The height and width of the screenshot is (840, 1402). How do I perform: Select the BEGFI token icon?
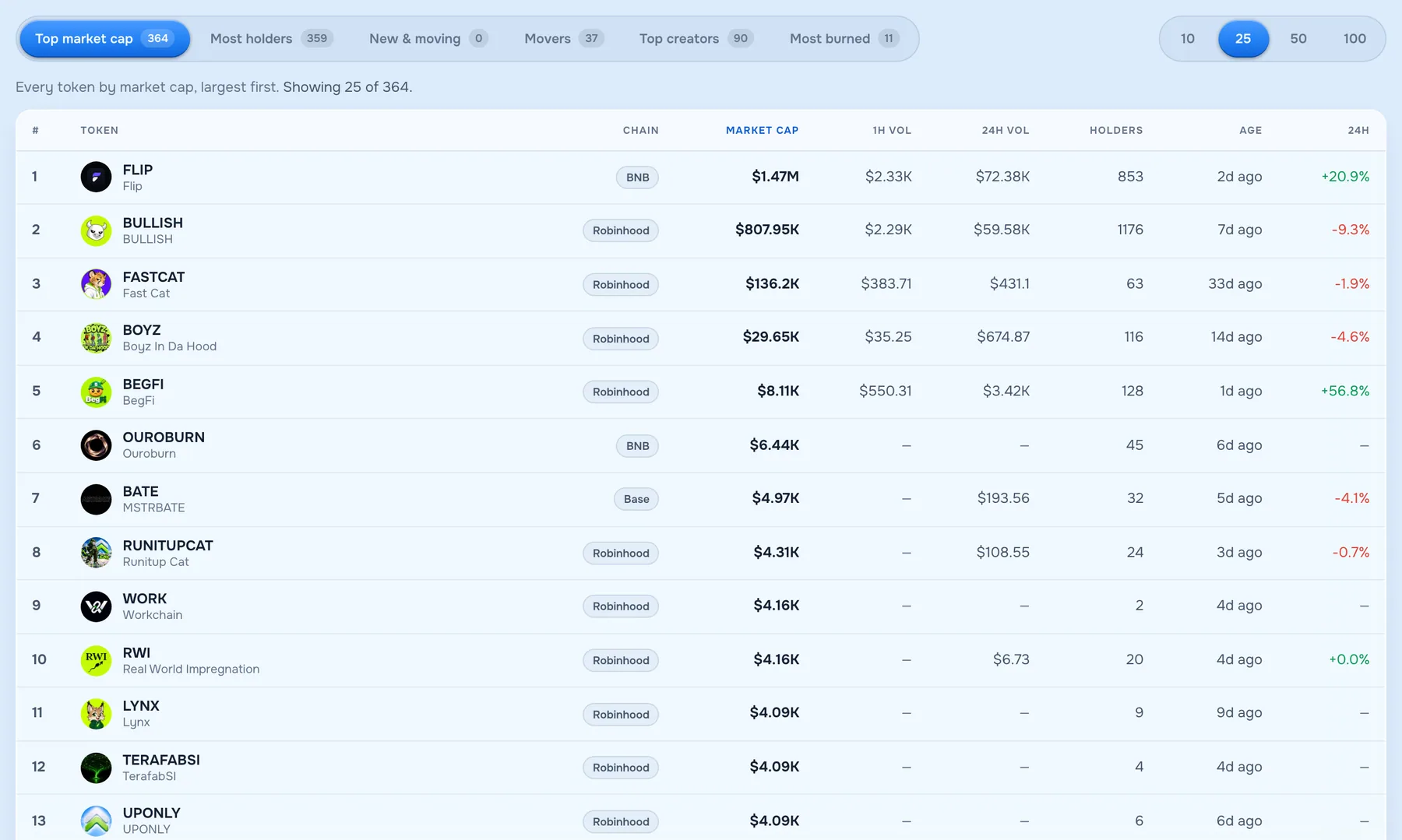coord(96,392)
